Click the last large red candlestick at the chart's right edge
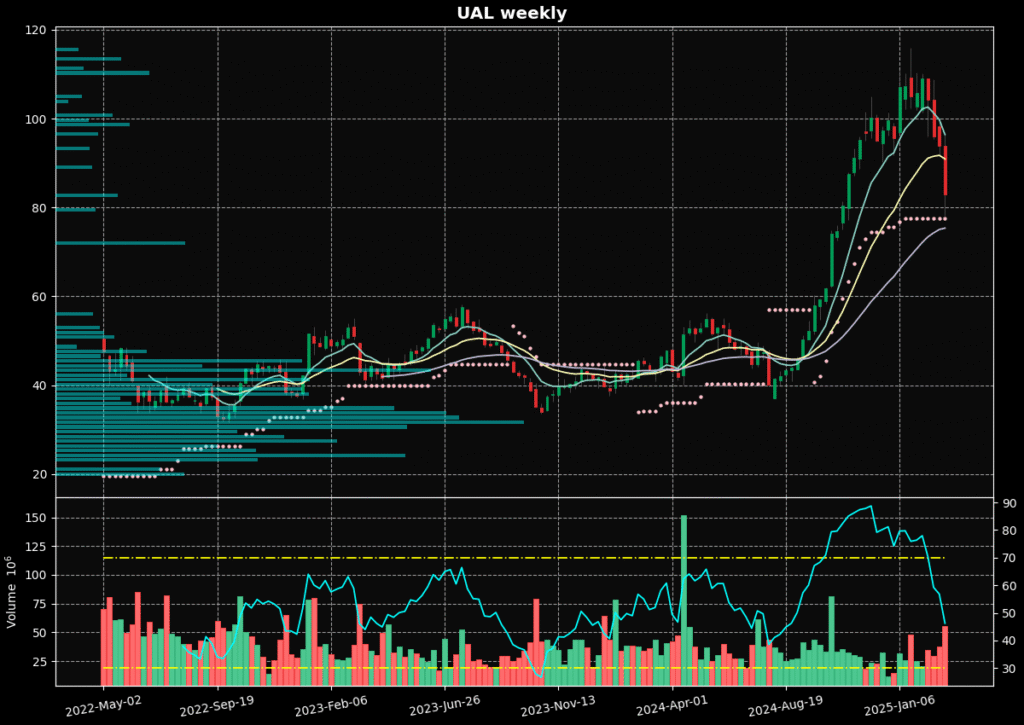 click(x=945, y=170)
